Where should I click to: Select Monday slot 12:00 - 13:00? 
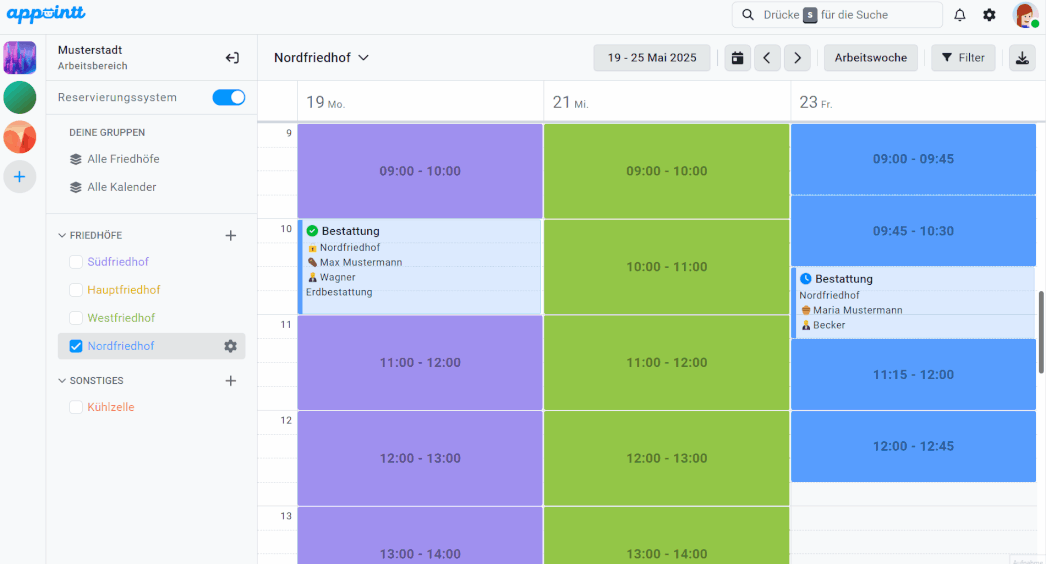click(420, 458)
